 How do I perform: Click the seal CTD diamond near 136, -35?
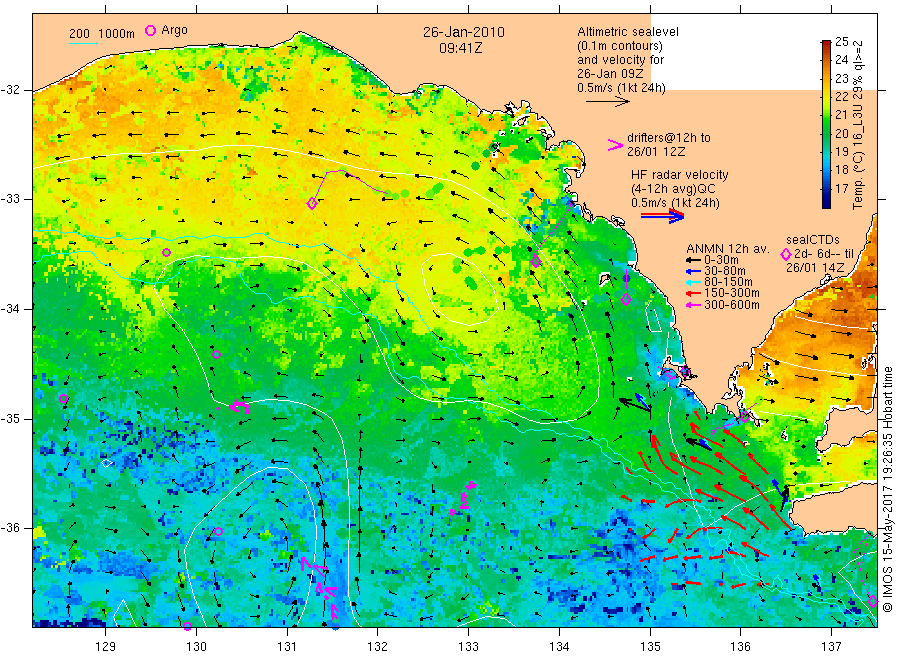[745, 417]
